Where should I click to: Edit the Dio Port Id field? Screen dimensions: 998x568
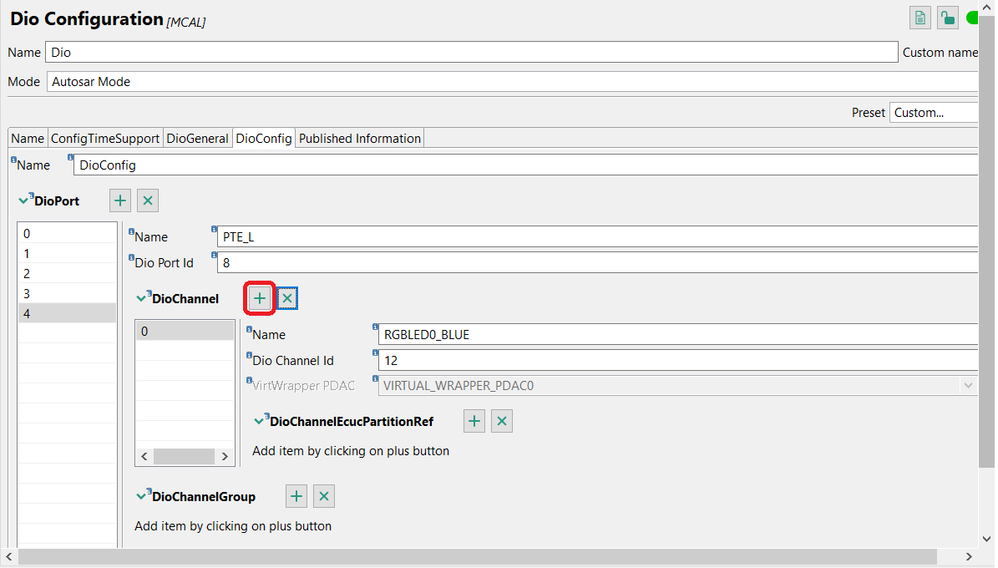point(598,262)
